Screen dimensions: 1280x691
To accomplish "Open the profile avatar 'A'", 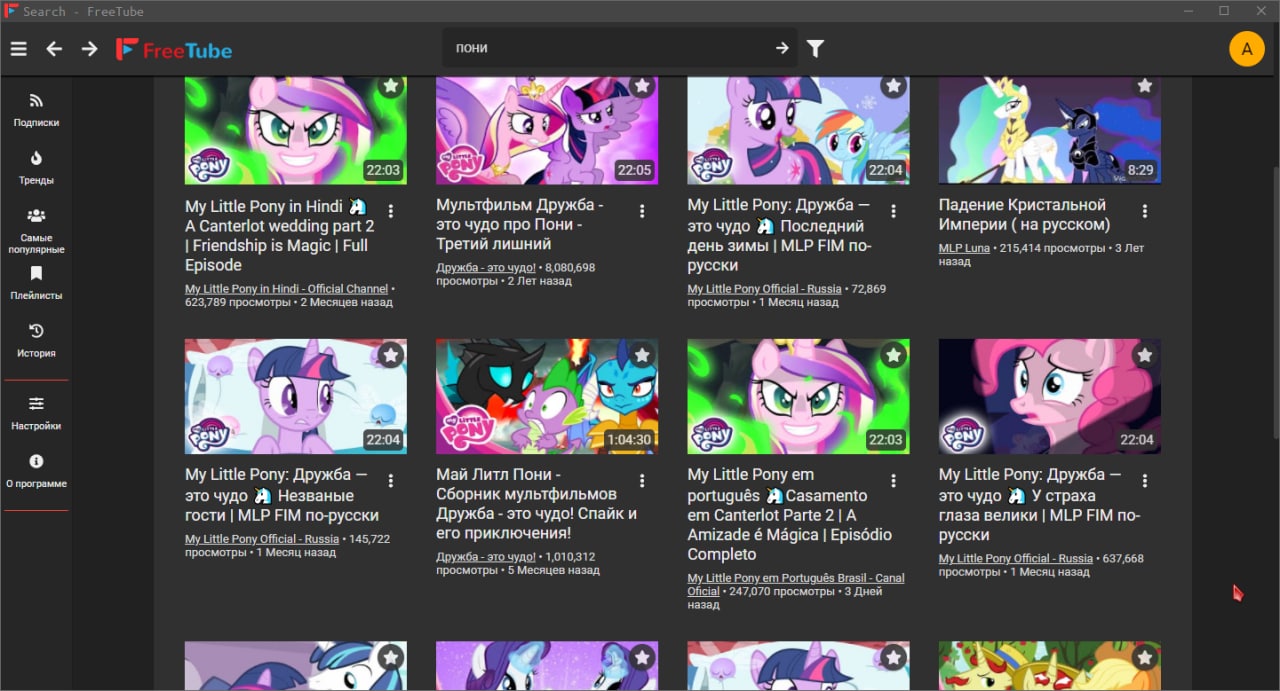I will (x=1247, y=48).
